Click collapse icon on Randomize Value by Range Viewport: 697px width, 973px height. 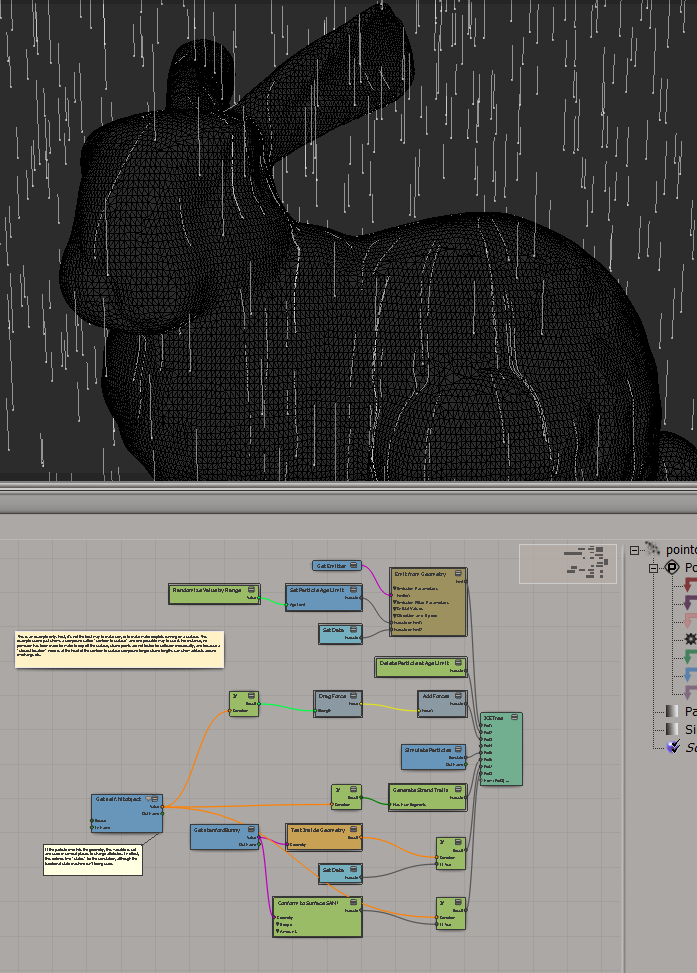(x=251, y=591)
